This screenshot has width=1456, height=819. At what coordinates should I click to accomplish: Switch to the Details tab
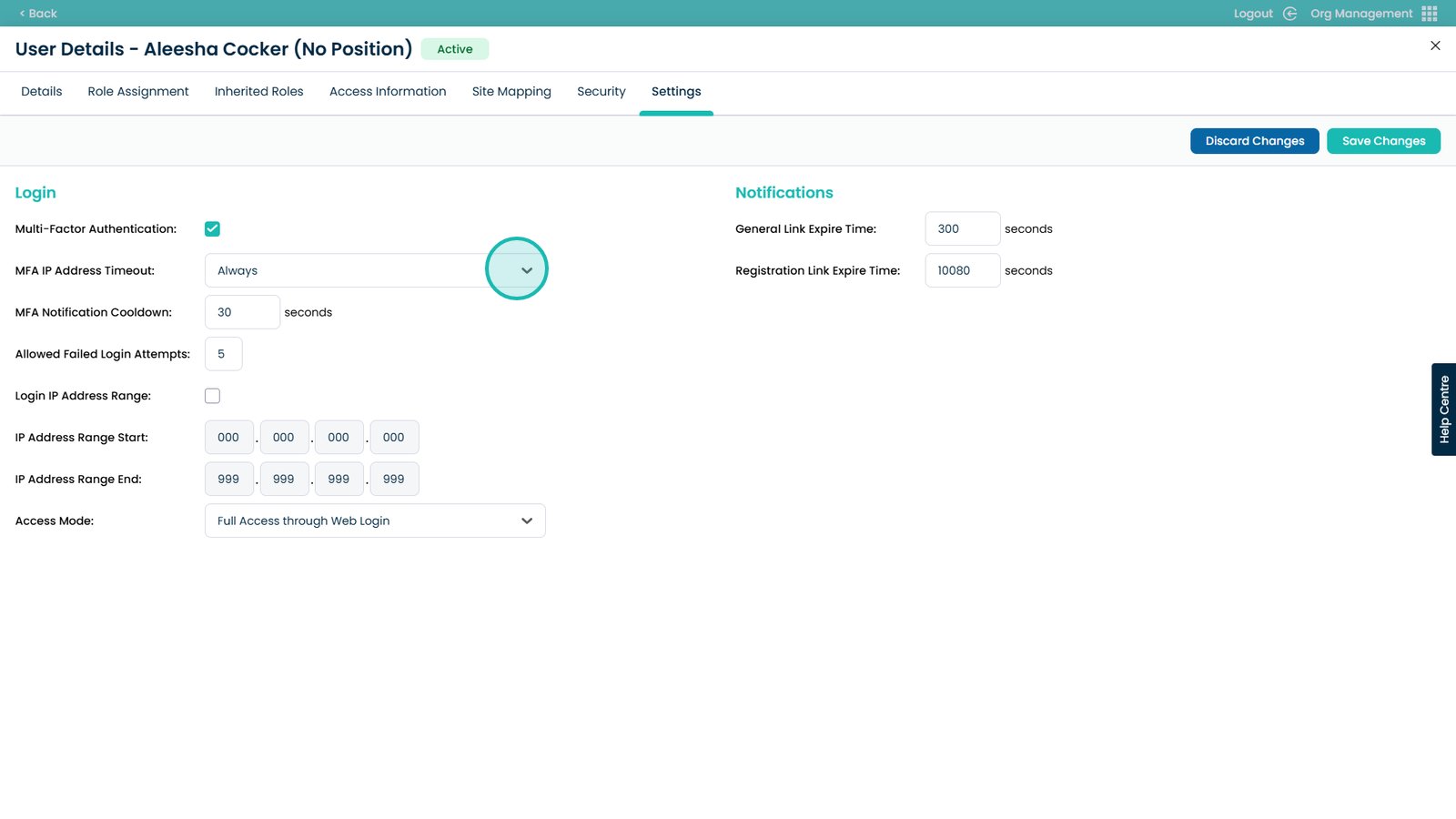42,92
